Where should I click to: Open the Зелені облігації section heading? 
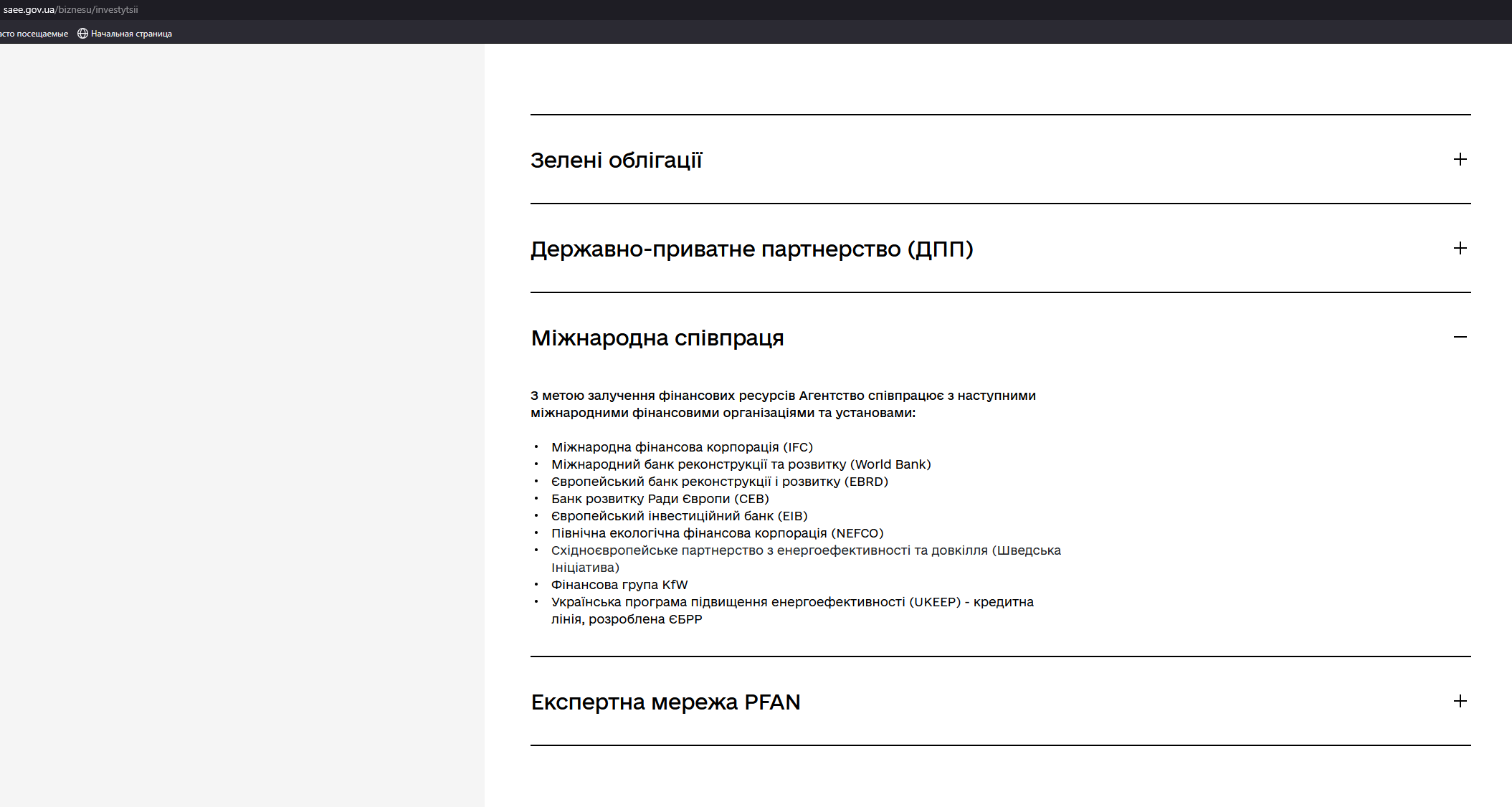616,160
